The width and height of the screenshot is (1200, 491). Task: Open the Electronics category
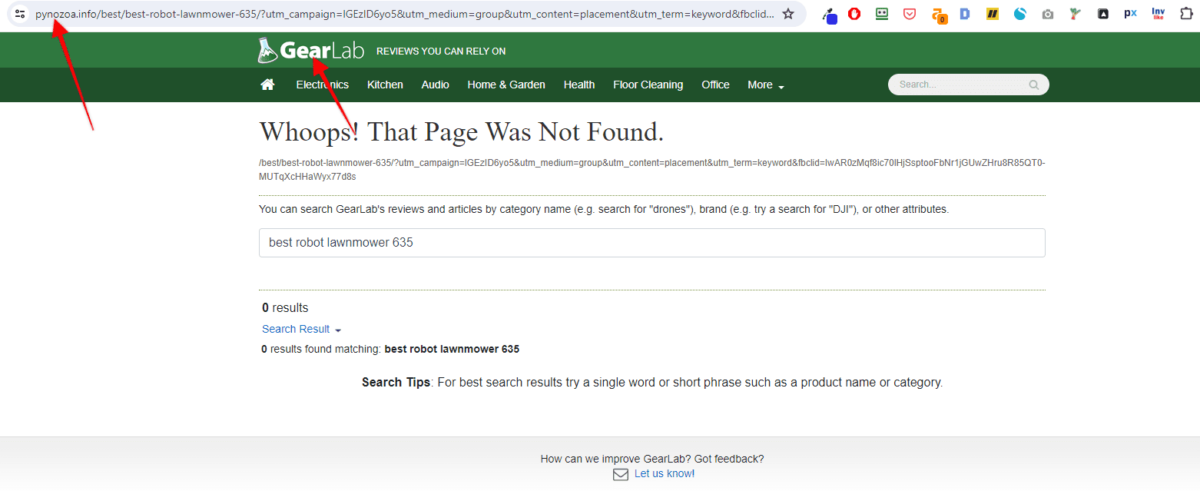(322, 85)
